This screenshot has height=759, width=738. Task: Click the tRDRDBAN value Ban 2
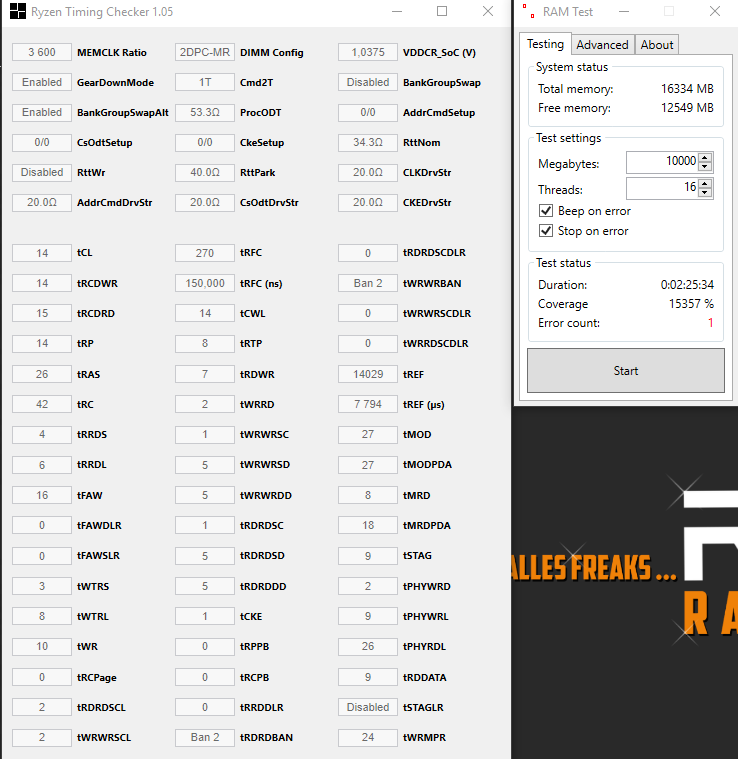pyautogui.click(x=205, y=737)
